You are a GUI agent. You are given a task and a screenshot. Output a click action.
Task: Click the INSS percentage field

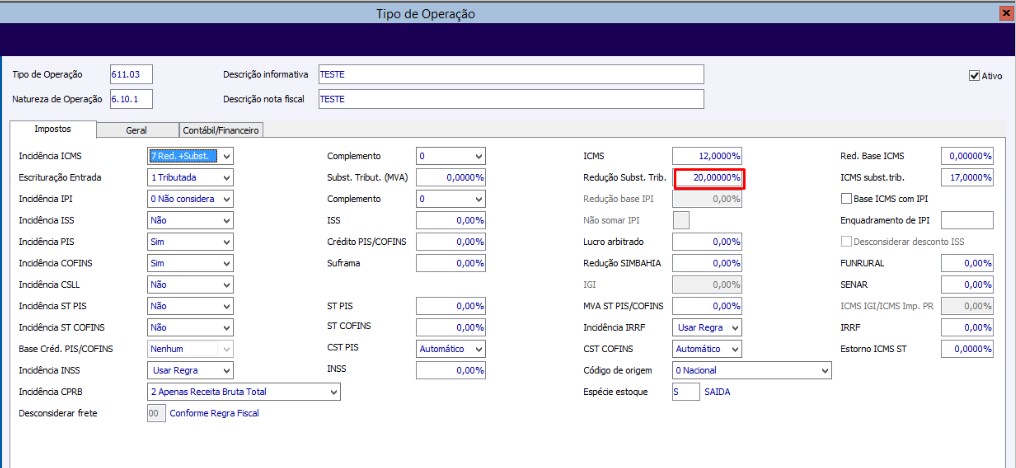pyautogui.click(x=450, y=370)
